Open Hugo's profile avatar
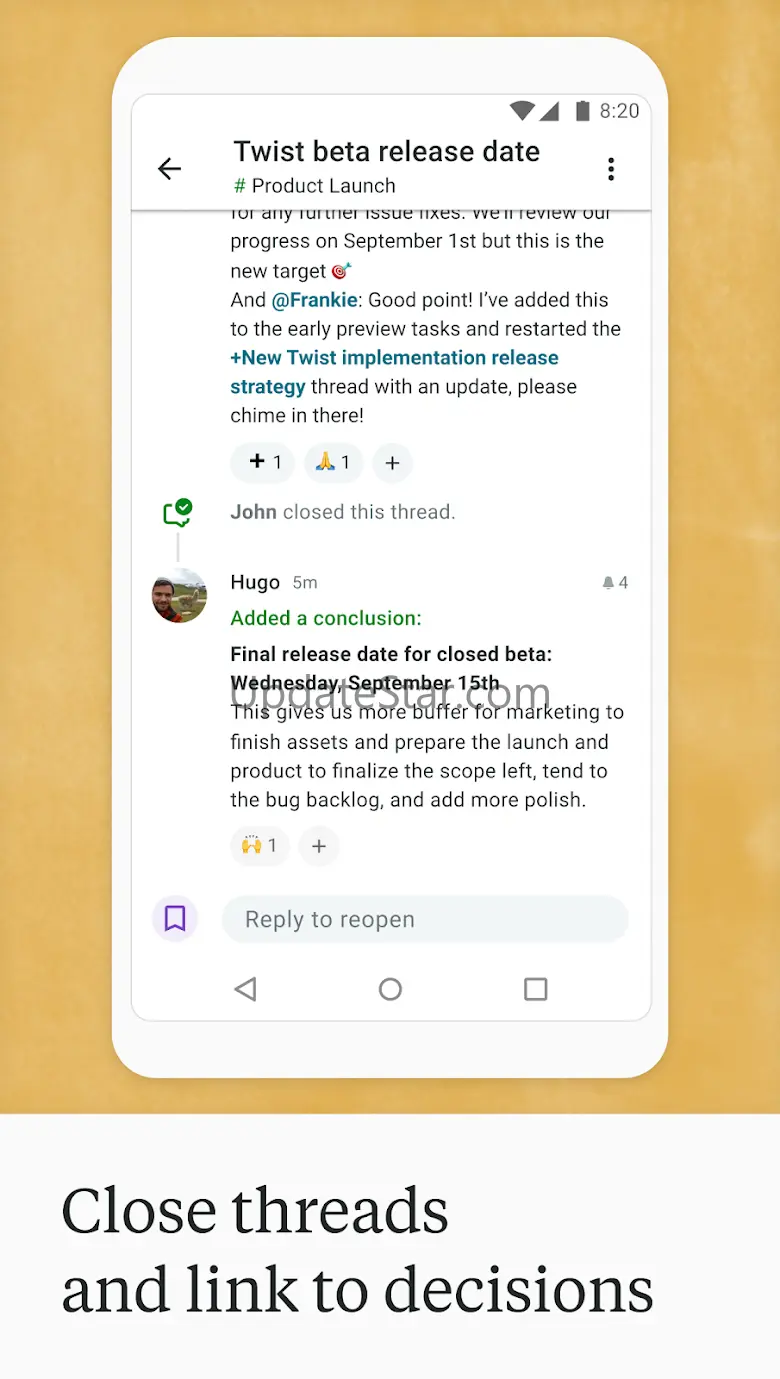780x1379 pixels. pyautogui.click(x=180, y=596)
